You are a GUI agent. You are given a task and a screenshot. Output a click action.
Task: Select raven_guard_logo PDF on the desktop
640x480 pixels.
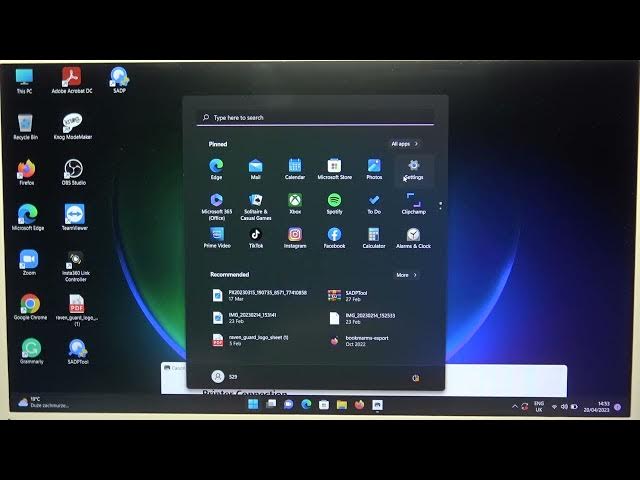tap(77, 311)
